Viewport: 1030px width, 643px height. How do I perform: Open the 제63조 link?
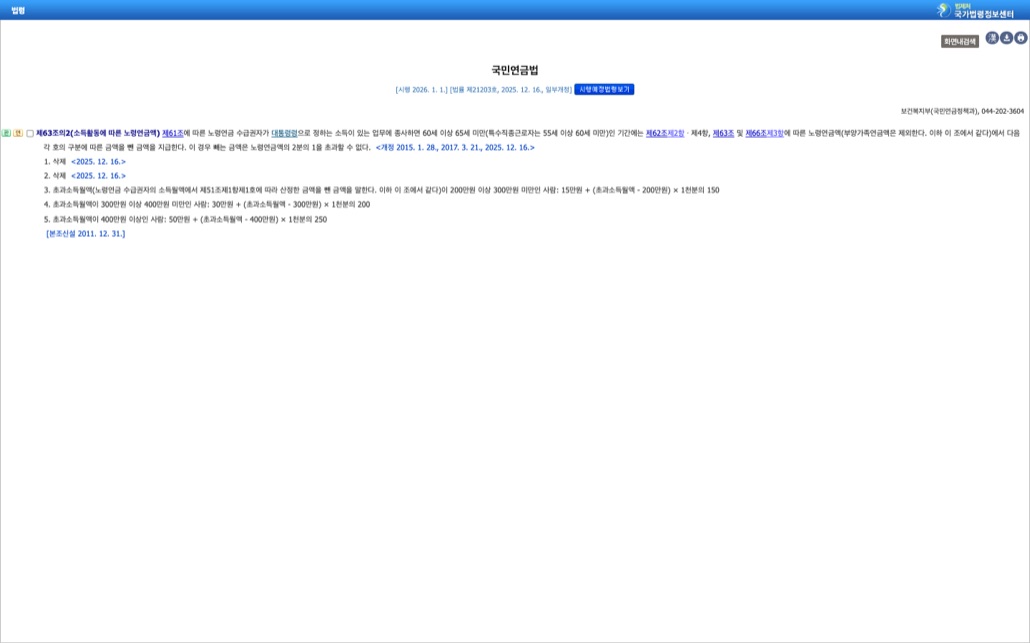click(x=723, y=133)
